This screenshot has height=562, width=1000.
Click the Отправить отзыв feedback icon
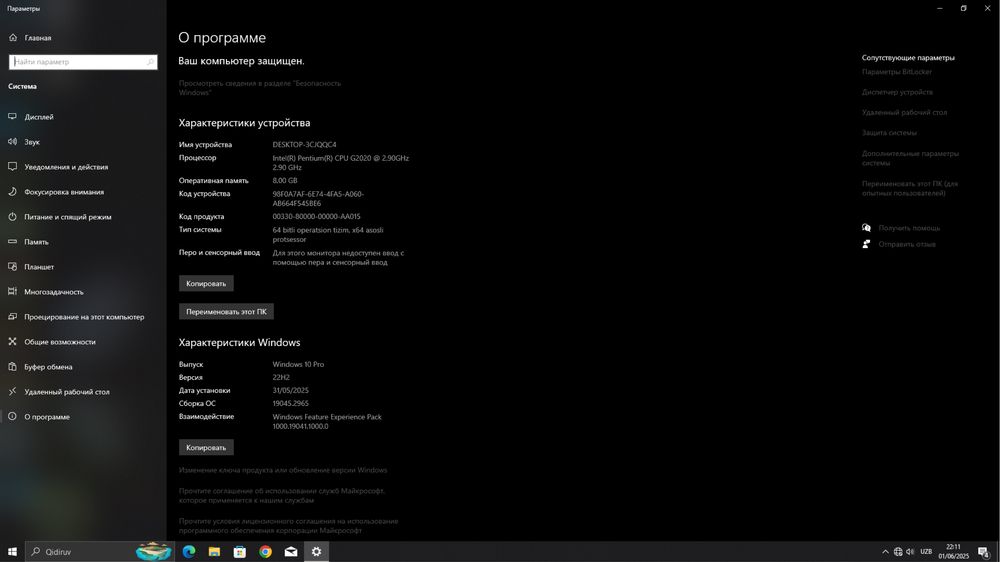[x=866, y=244]
